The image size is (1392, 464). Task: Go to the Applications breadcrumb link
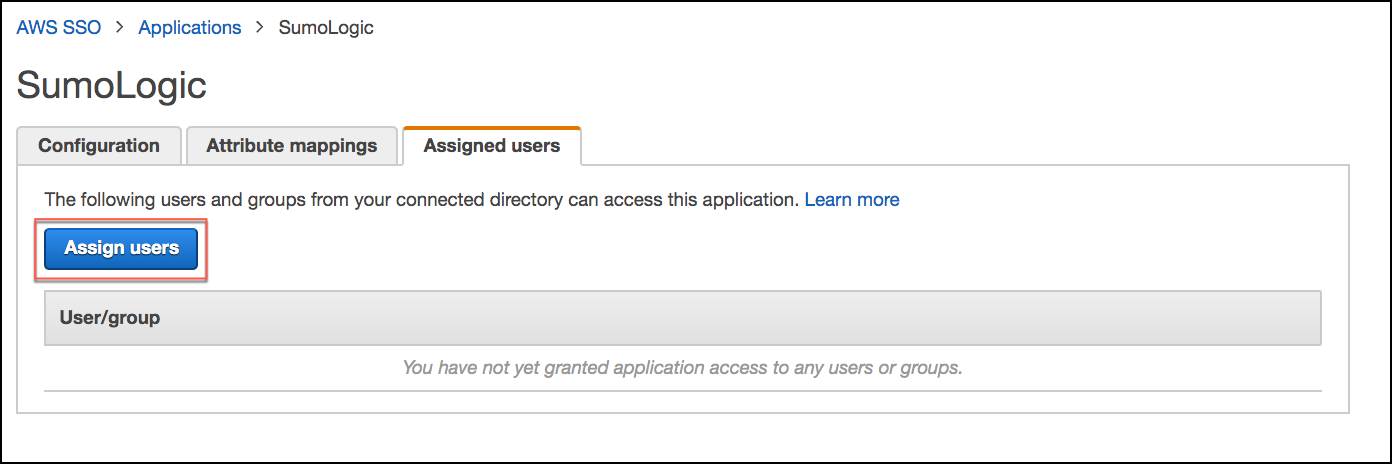click(189, 28)
